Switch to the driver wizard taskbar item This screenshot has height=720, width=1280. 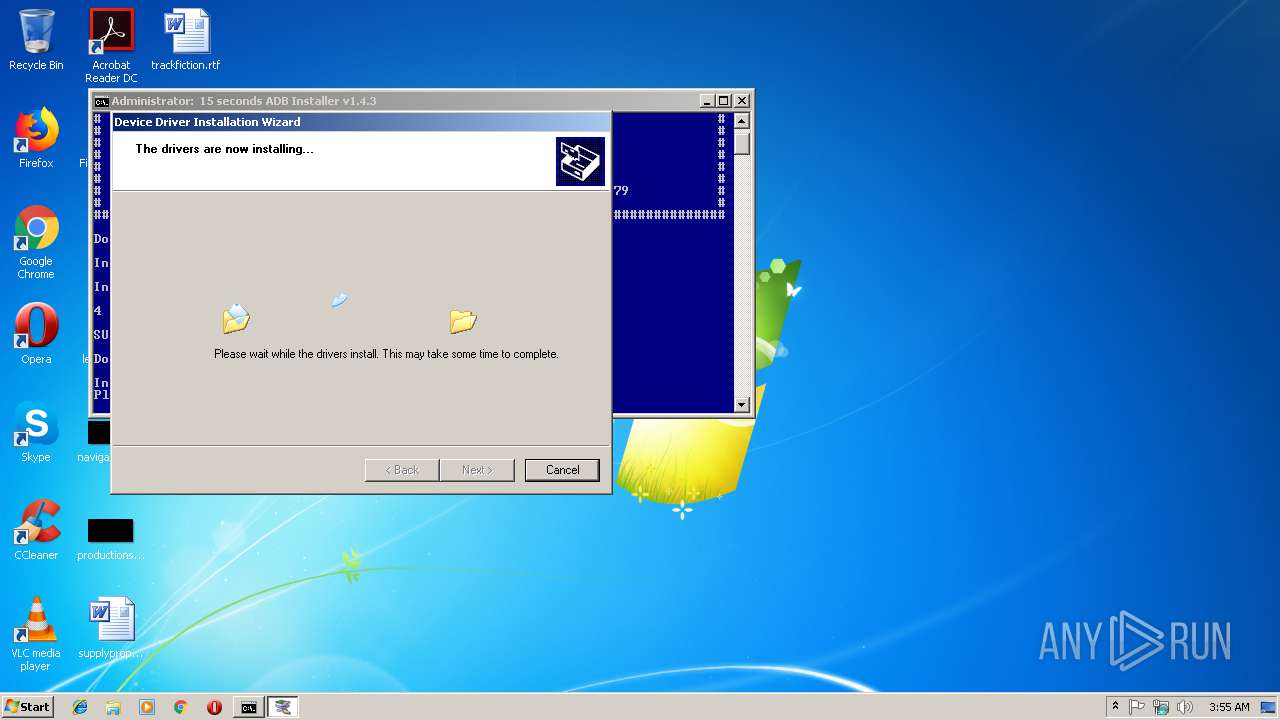tap(283, 707)
